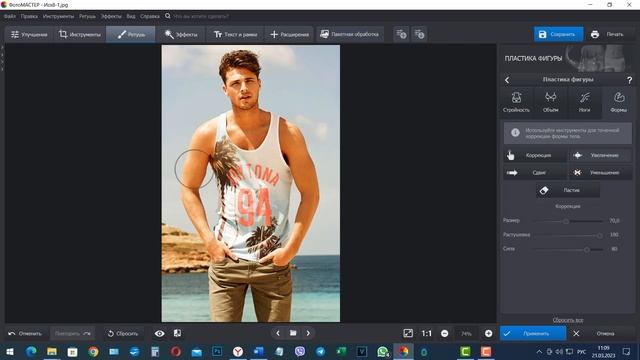Choose the Увеличение tool
Image resolution: width=640 pixels, height=360 pixels.
pos(600,156)
